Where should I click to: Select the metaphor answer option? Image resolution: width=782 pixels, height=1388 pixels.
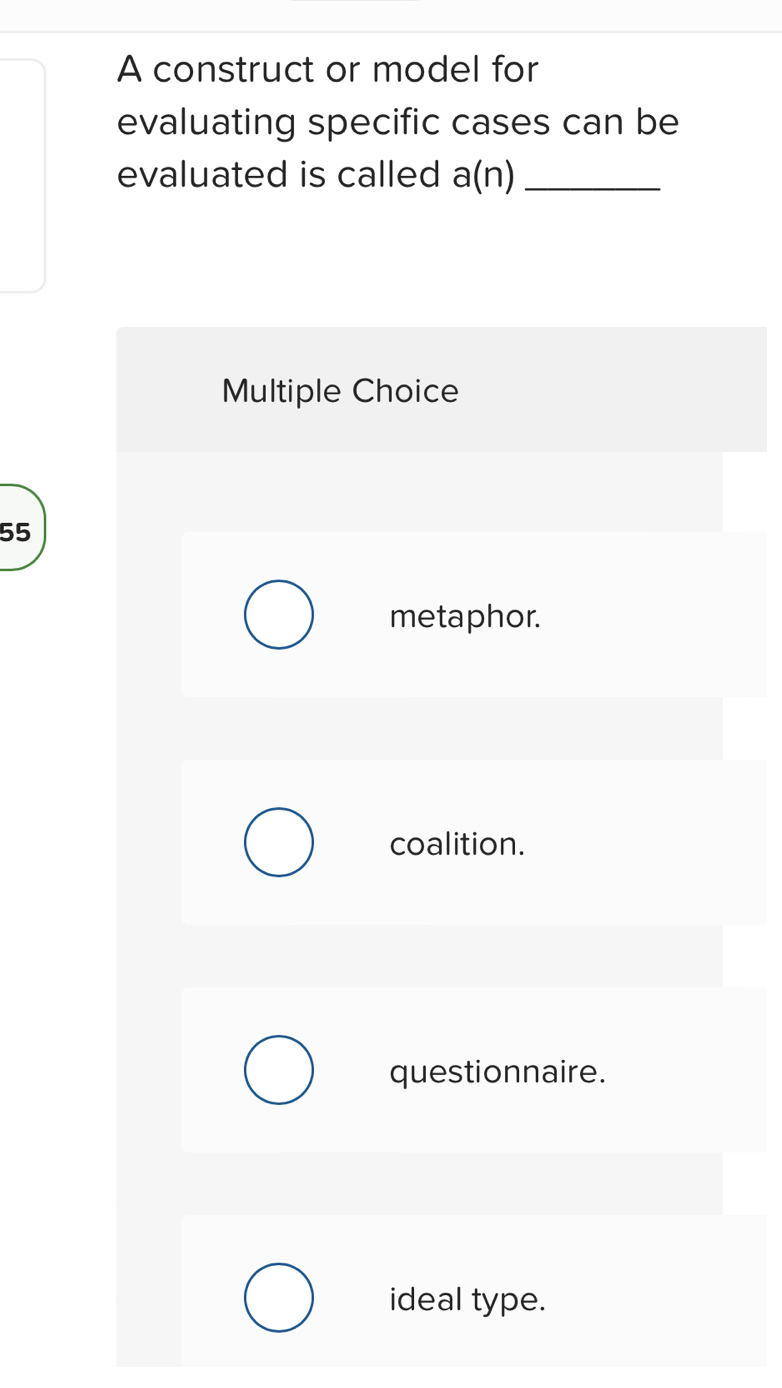[278, 613]
